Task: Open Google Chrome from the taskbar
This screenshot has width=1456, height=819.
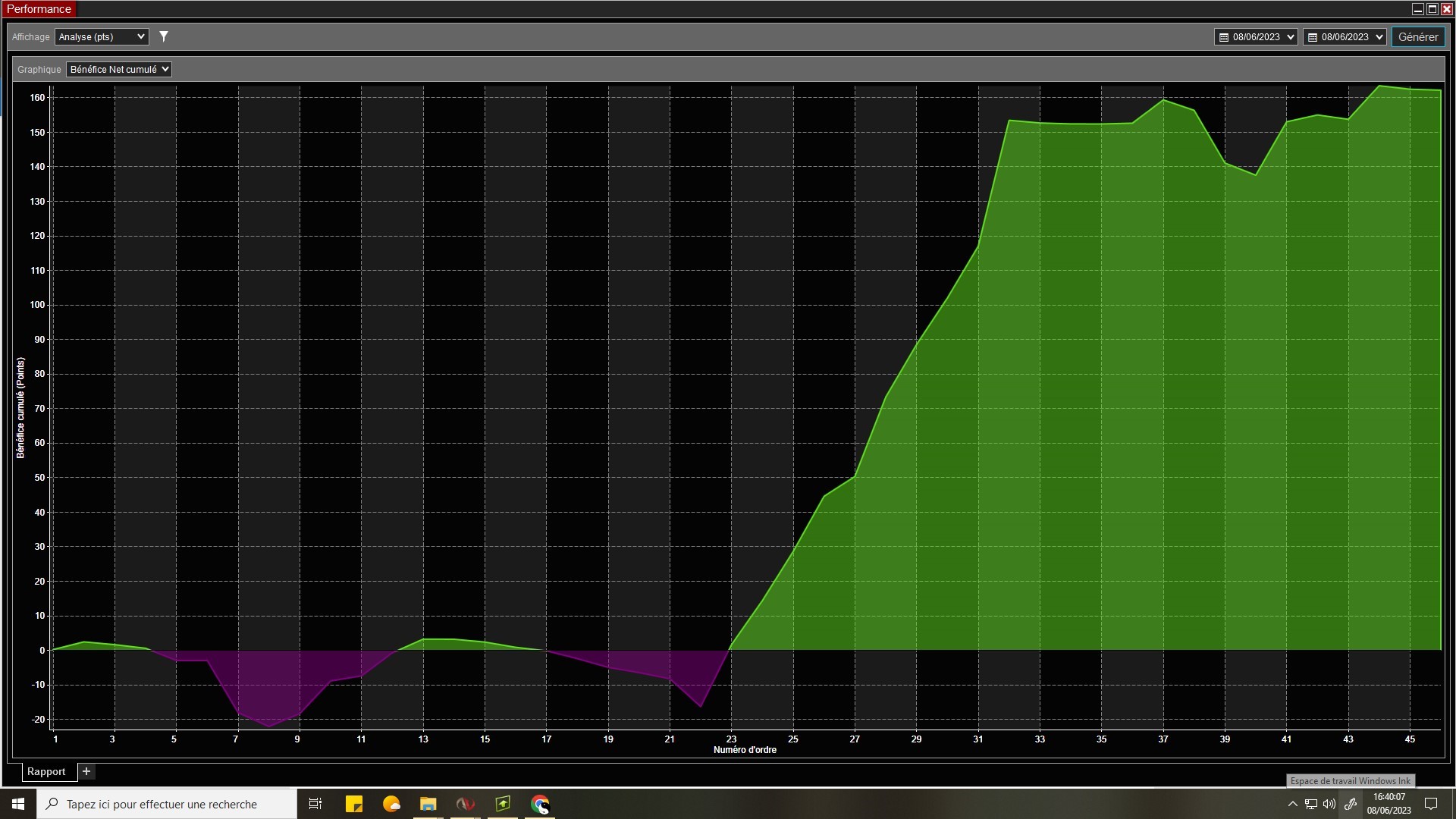Action: pos(540,804)
